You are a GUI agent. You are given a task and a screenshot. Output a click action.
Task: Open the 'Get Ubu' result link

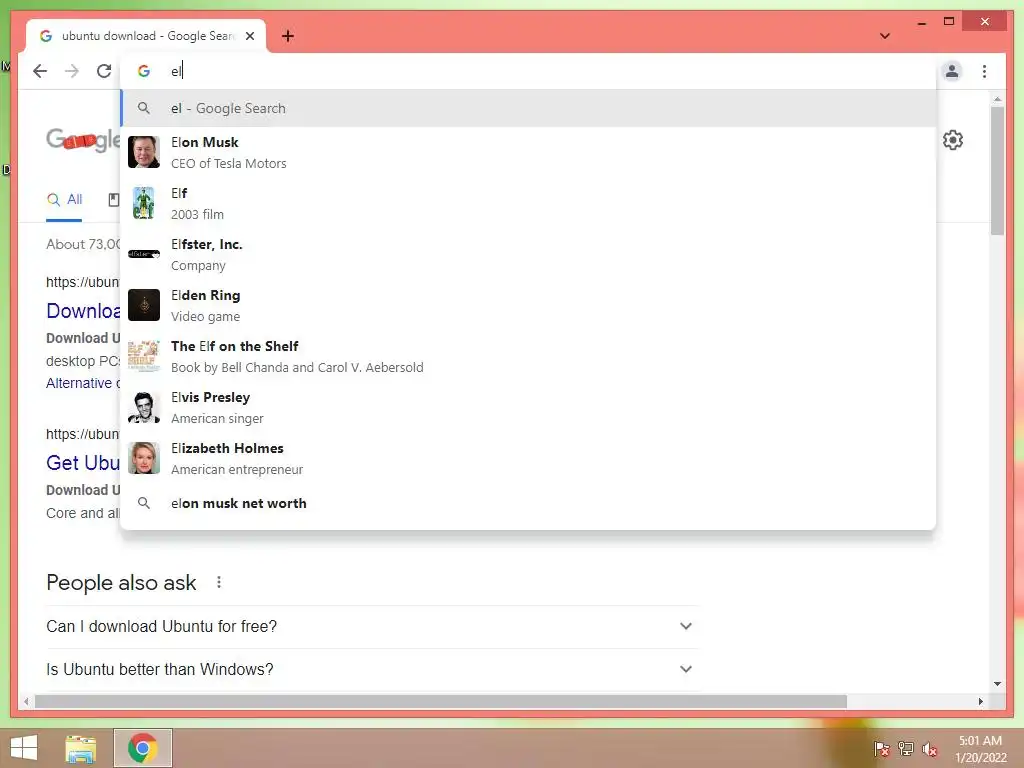pyautogui.click(x=83, y=463)
